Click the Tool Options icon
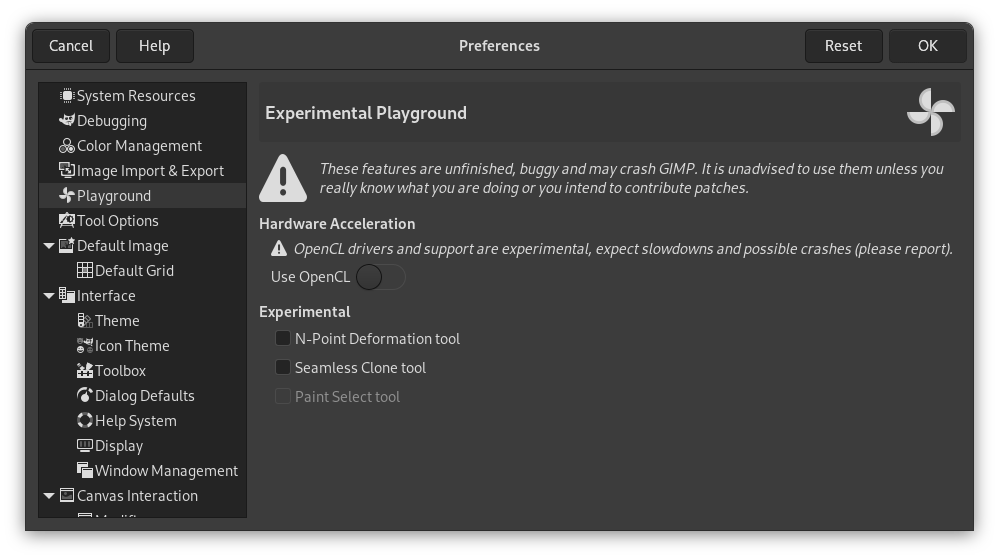999x559 pixels. pos(67,221)
